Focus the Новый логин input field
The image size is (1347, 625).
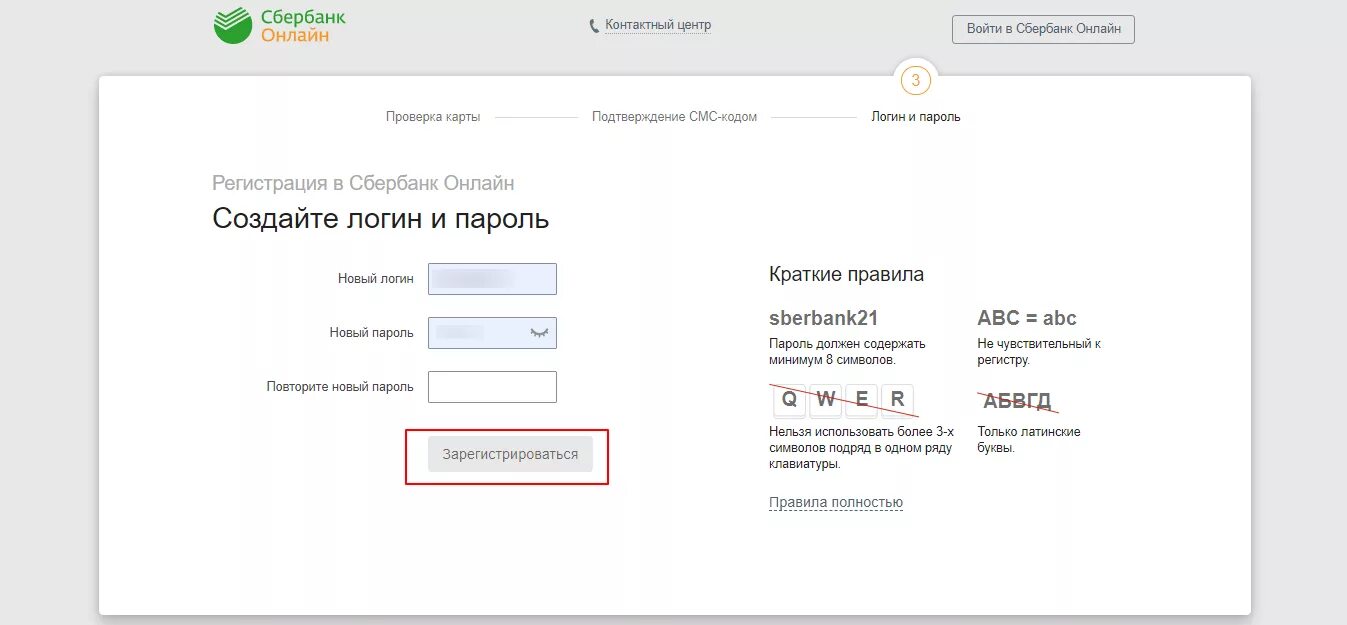pyautogui.click(x=492, y=279)
